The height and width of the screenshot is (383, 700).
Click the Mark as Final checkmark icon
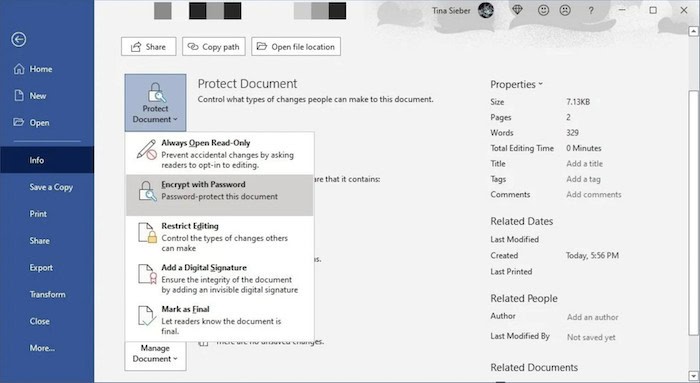point(147,316)
